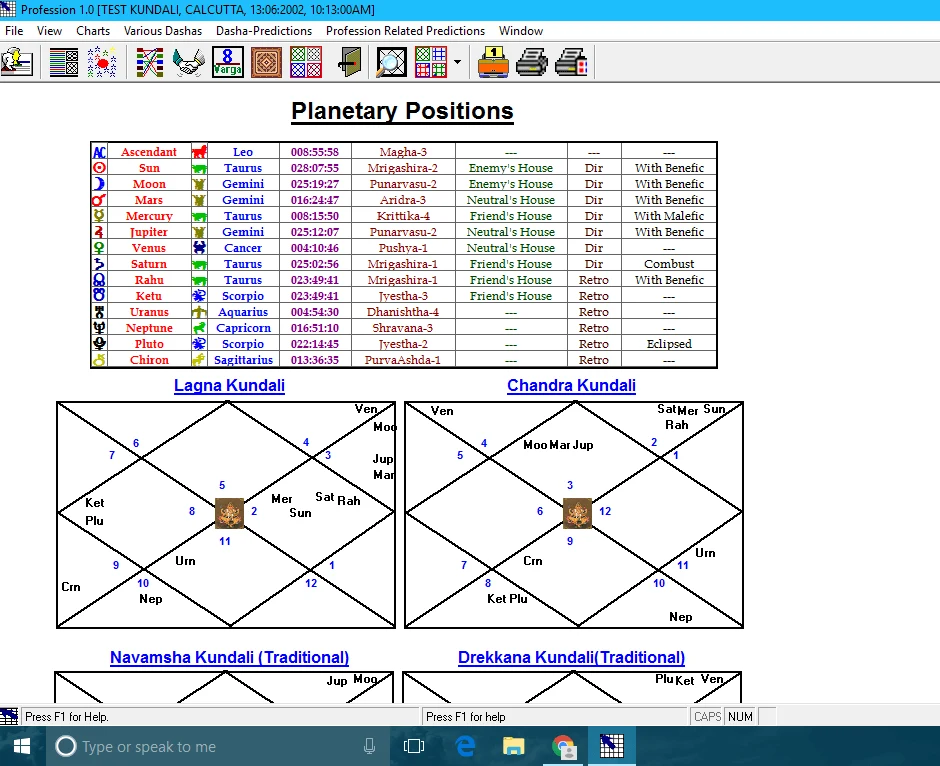The height and width of the screenshot is (766, 940).
Task: Click the Sun degree value 028:07:55
Action: tap(315, 168)
